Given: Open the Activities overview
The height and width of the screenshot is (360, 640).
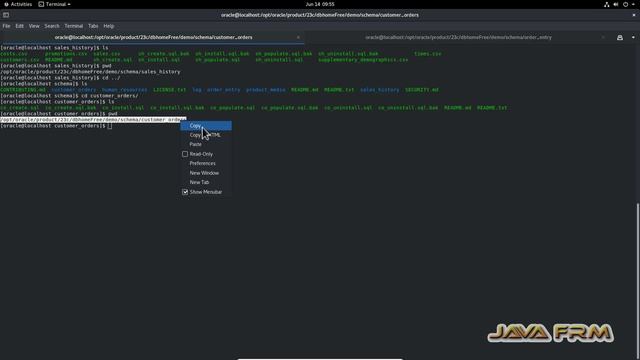Looking at the screenshot, I should point(18,4).
